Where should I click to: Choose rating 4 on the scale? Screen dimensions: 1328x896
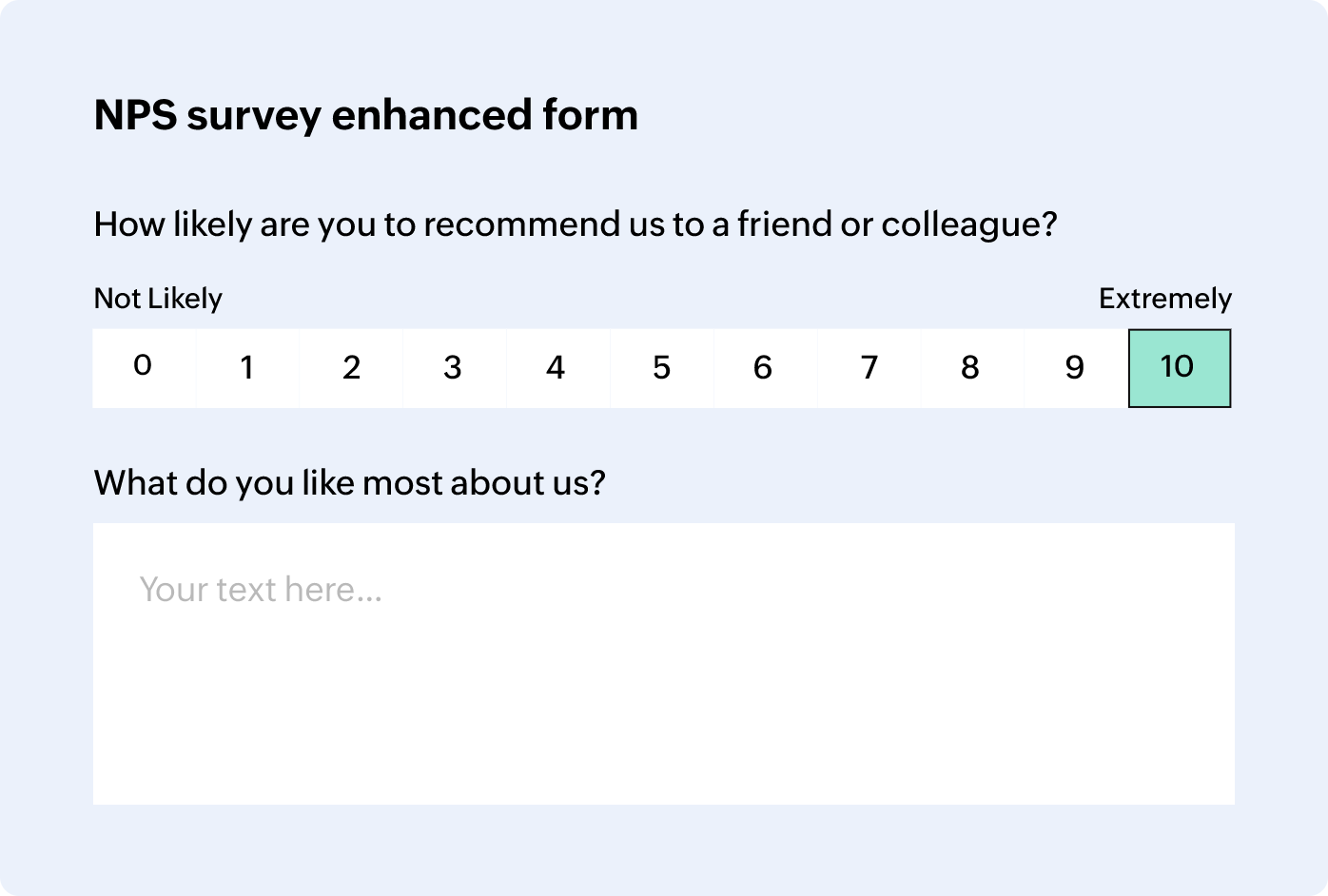point(557,367)
